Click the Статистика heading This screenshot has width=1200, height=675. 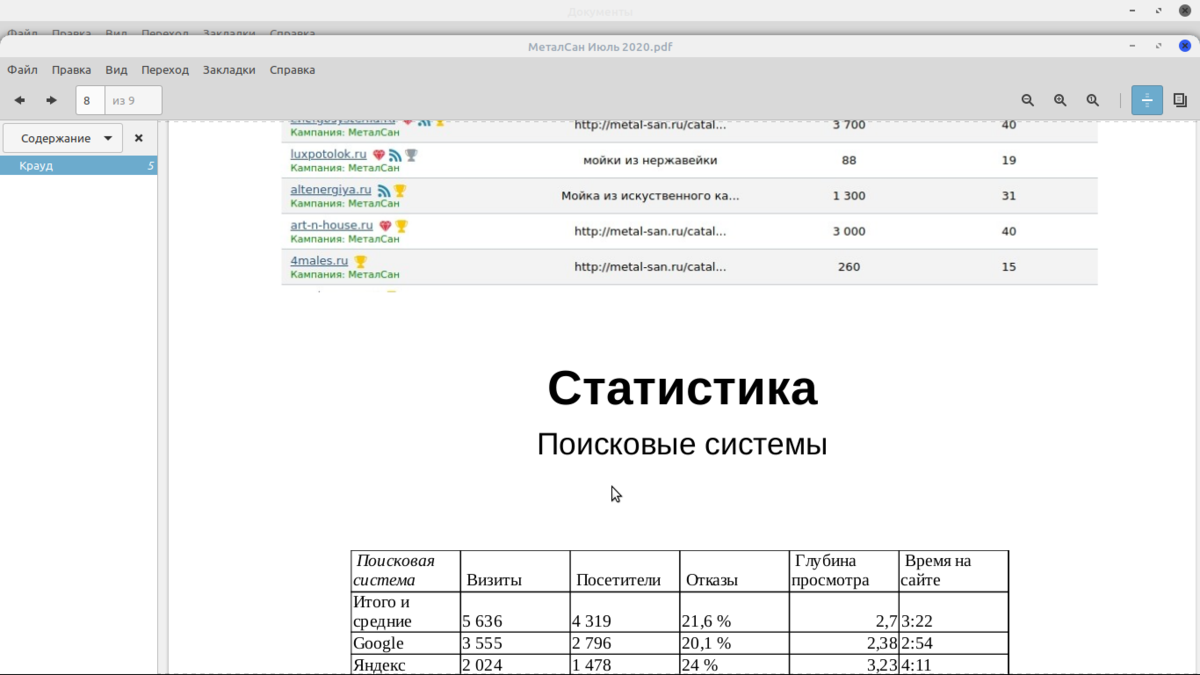click(x=682, y=388)
